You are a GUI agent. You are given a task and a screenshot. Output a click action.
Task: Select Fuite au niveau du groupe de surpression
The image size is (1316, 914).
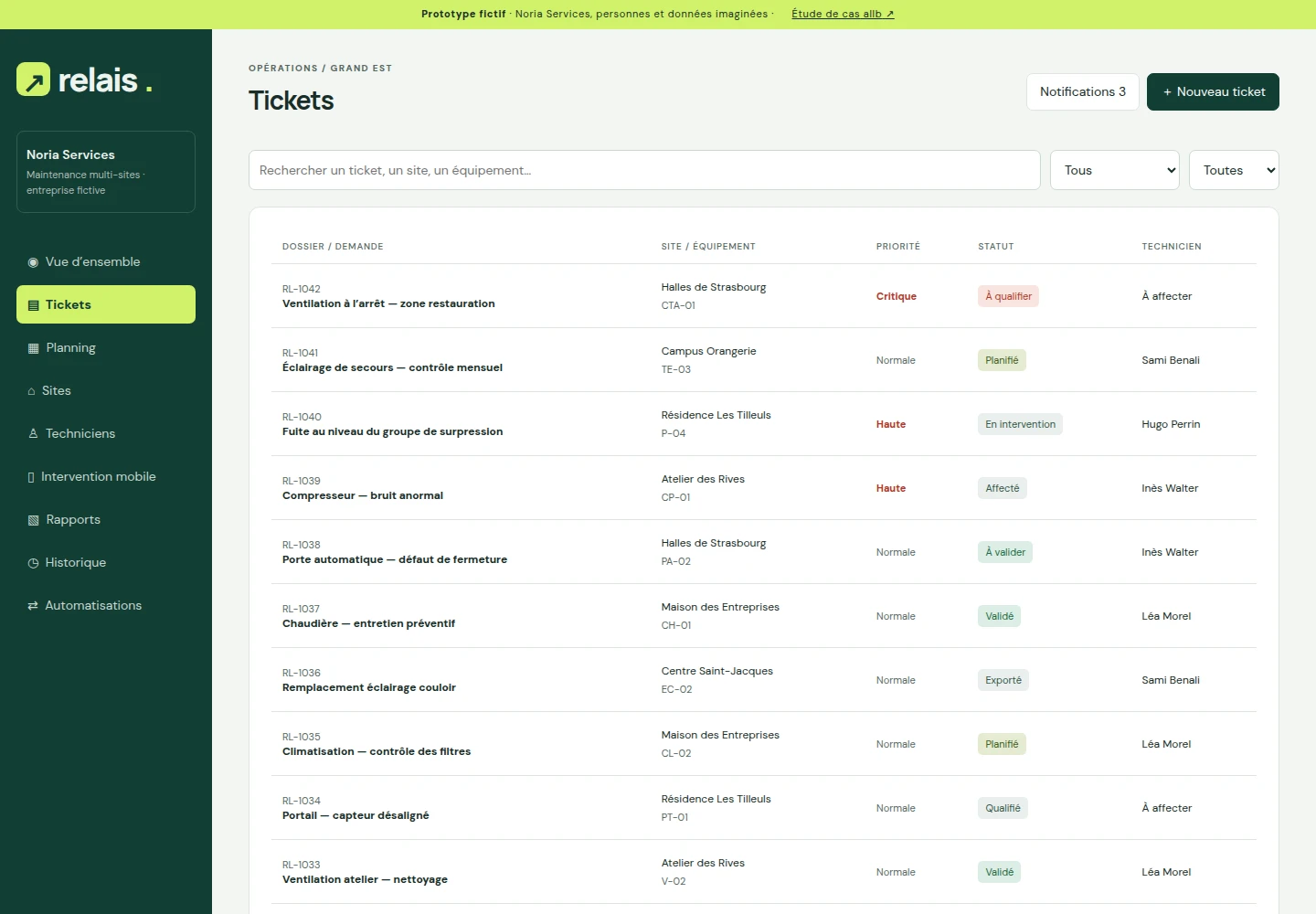coord(764,424)
